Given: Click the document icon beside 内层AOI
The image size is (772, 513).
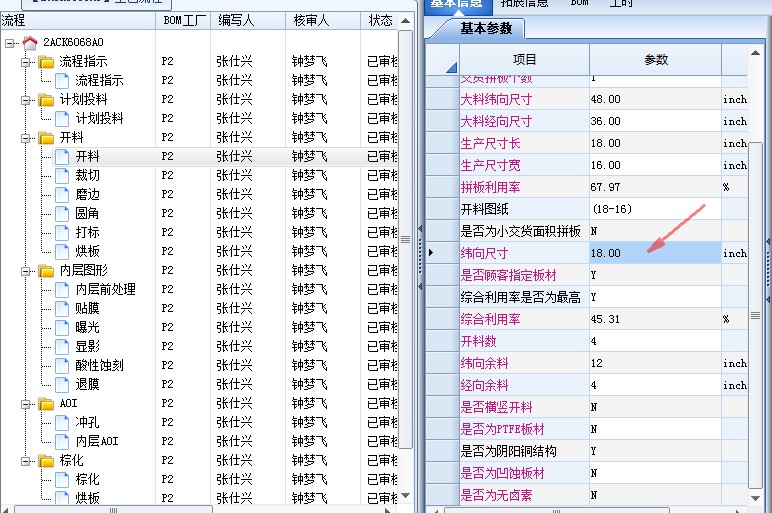Looking at the screenshot, I should [x=62, y=442].
